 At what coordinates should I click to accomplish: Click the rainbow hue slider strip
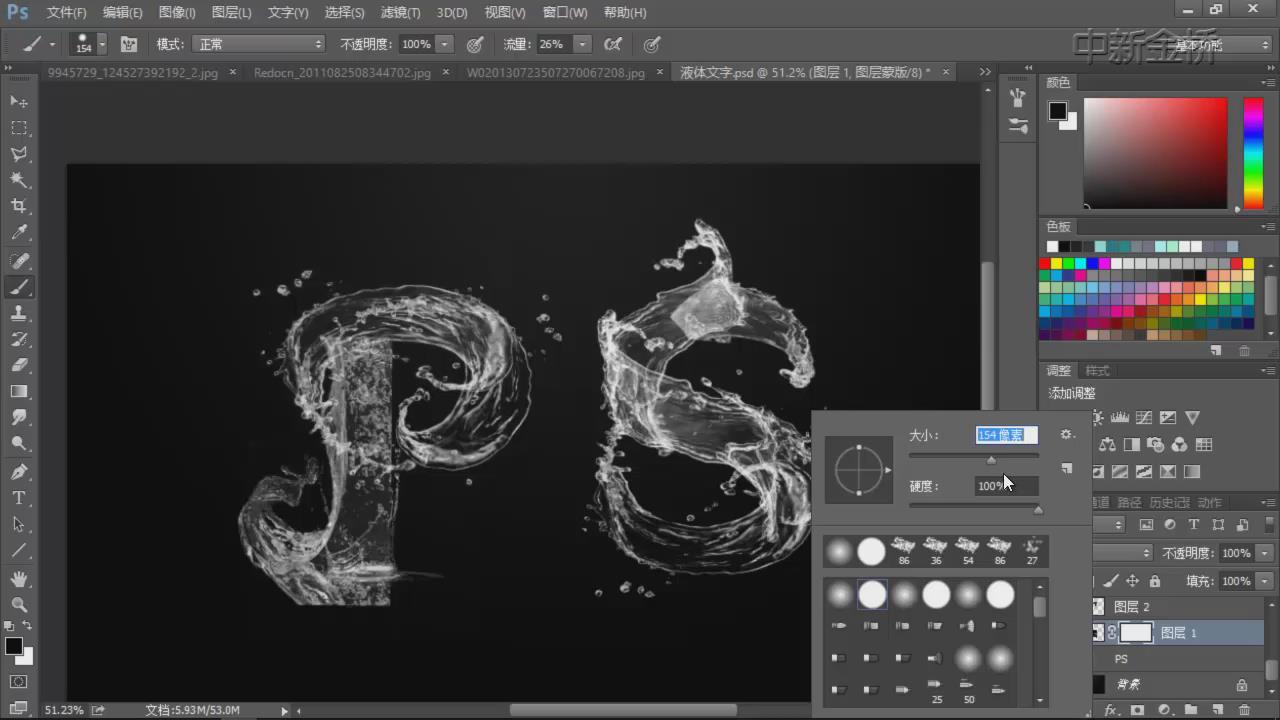[x=1253, y=153]
